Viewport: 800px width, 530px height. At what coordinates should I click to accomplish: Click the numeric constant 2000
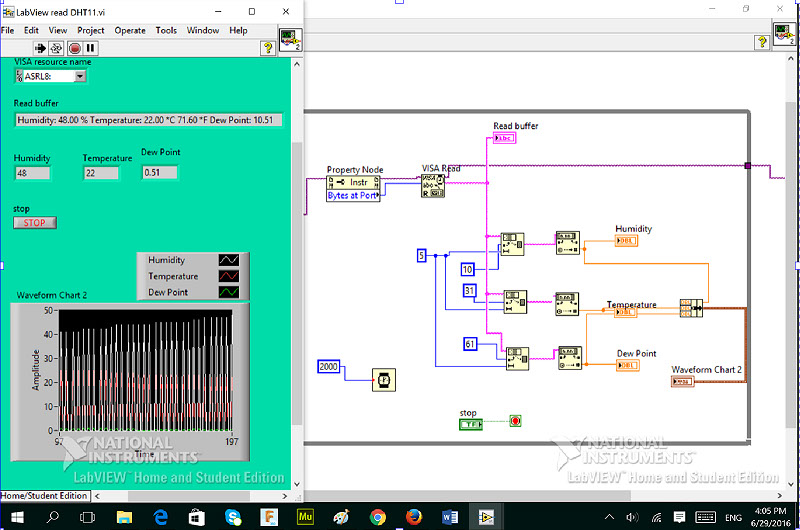tap(329, 366)
